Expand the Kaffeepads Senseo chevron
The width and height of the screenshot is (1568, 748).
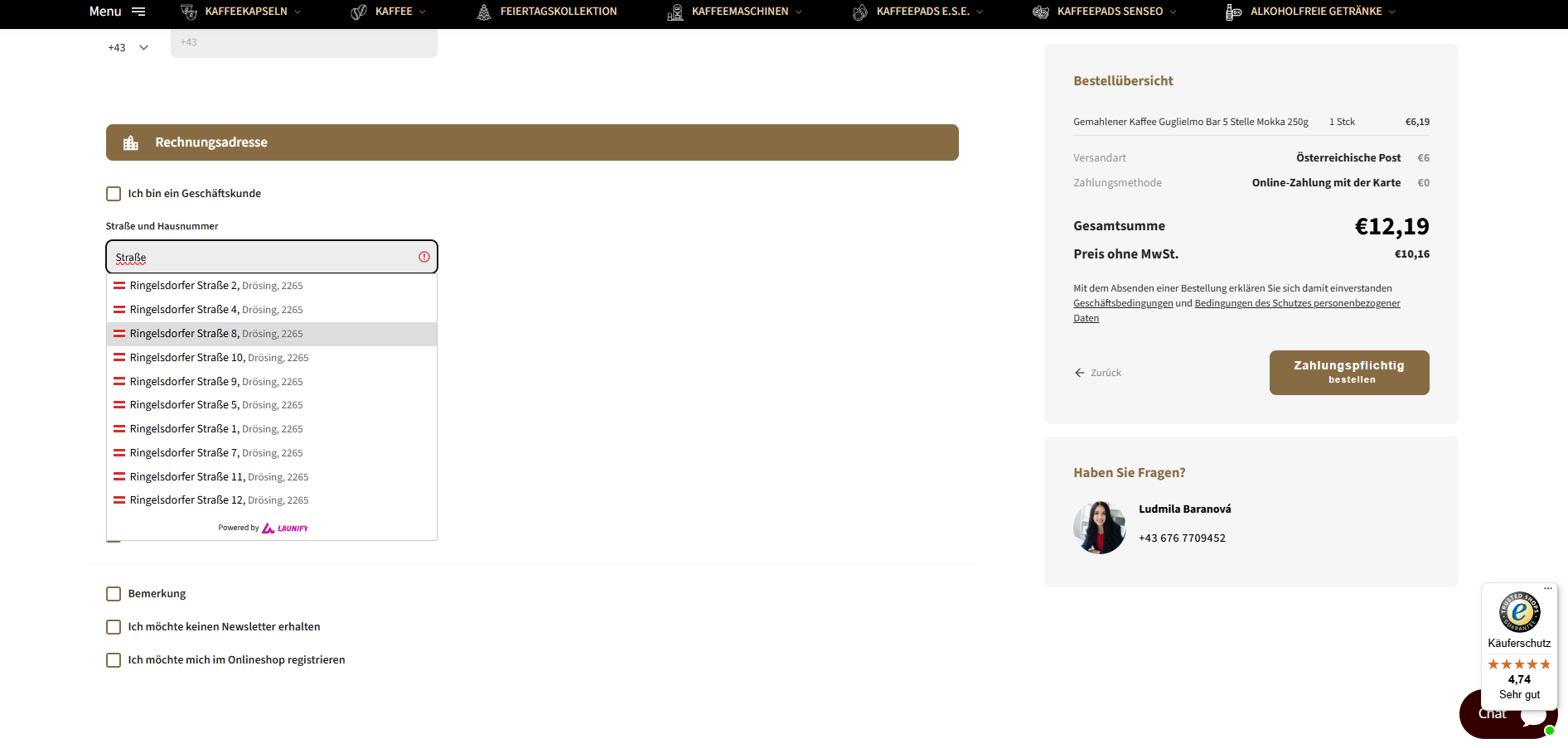(x=1173, y=12)
